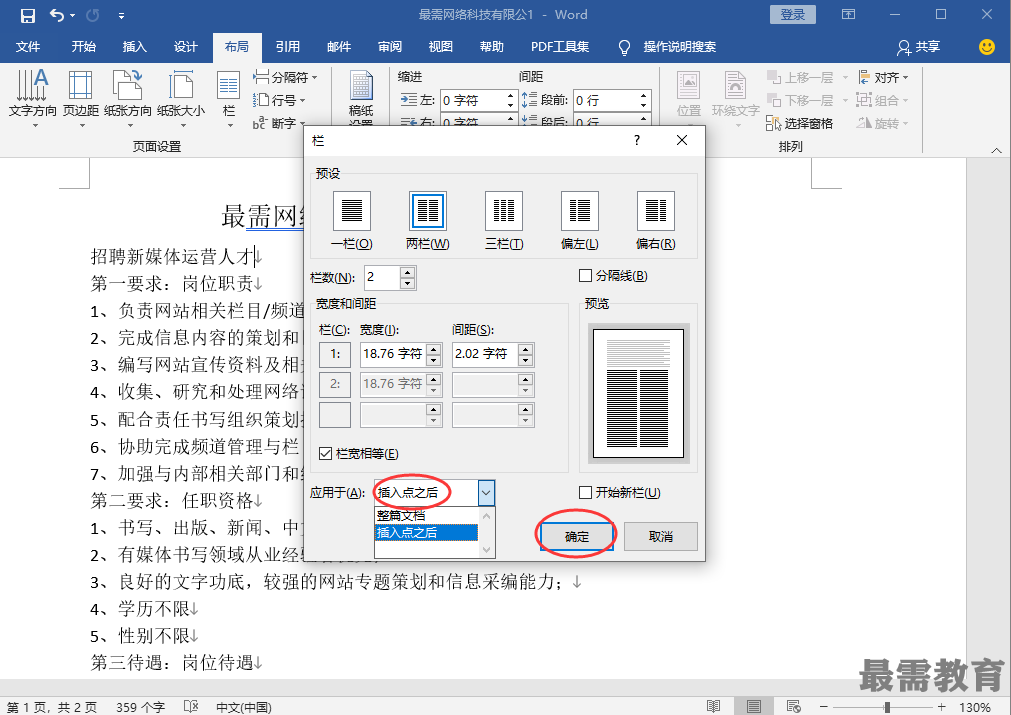Click the help question mark in dialog
Viewport: 1011px width, 715px height.
(636, 140)
